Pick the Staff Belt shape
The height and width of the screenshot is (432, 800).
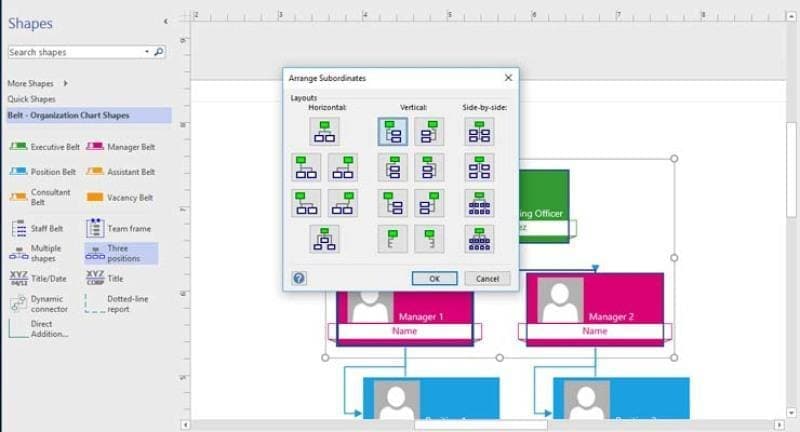37,228
